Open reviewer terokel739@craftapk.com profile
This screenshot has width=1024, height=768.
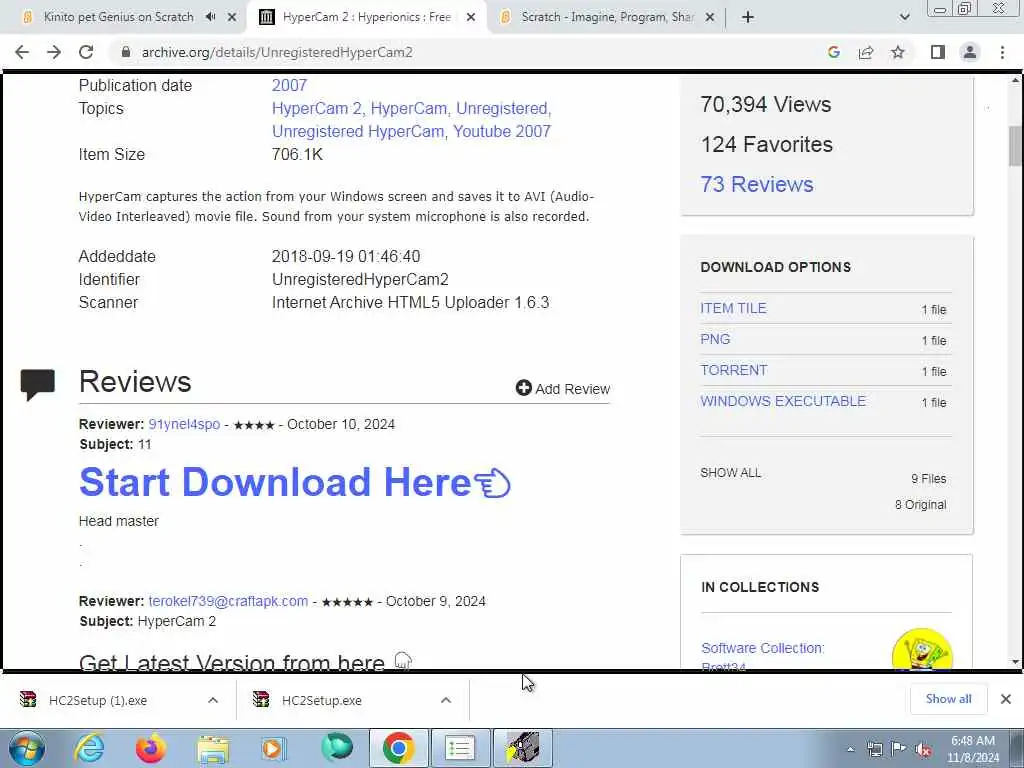click(228, 601)
